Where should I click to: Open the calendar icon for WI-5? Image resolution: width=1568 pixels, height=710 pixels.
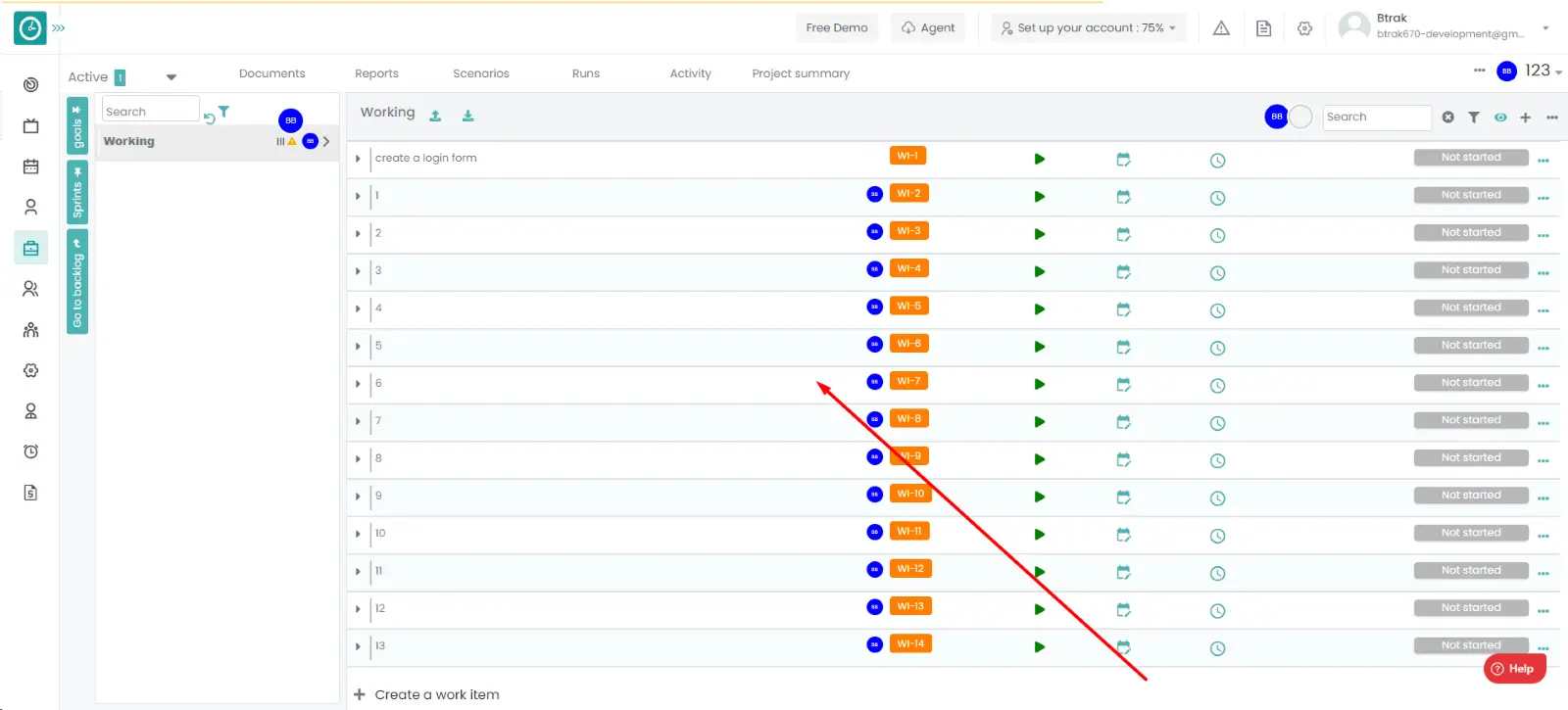pos(1123,309)
